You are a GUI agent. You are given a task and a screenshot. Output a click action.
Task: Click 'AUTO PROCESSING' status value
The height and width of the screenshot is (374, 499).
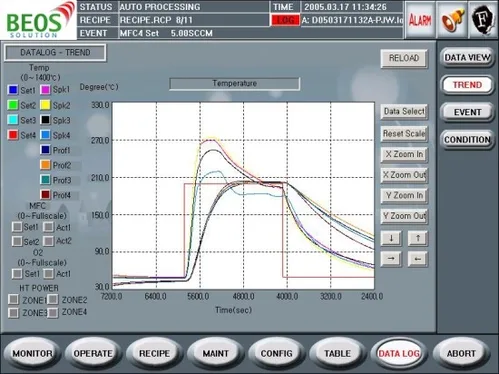(x=160, y=7)
